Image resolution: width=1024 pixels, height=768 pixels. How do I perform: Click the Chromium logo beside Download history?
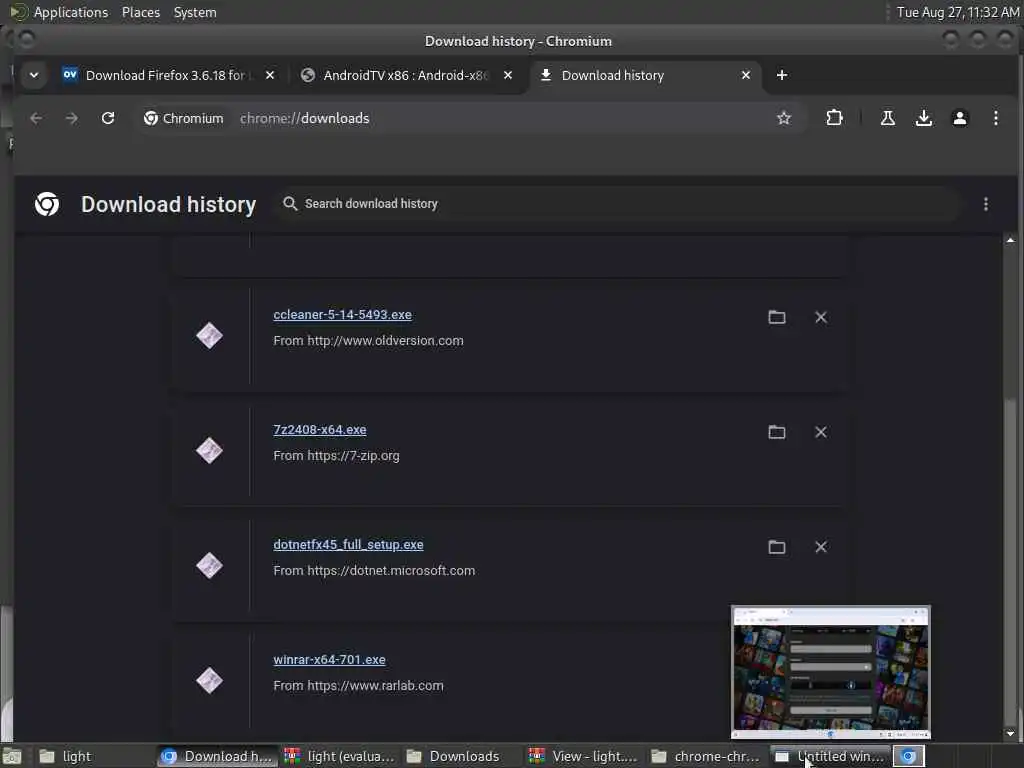click(x=47, y=204)
